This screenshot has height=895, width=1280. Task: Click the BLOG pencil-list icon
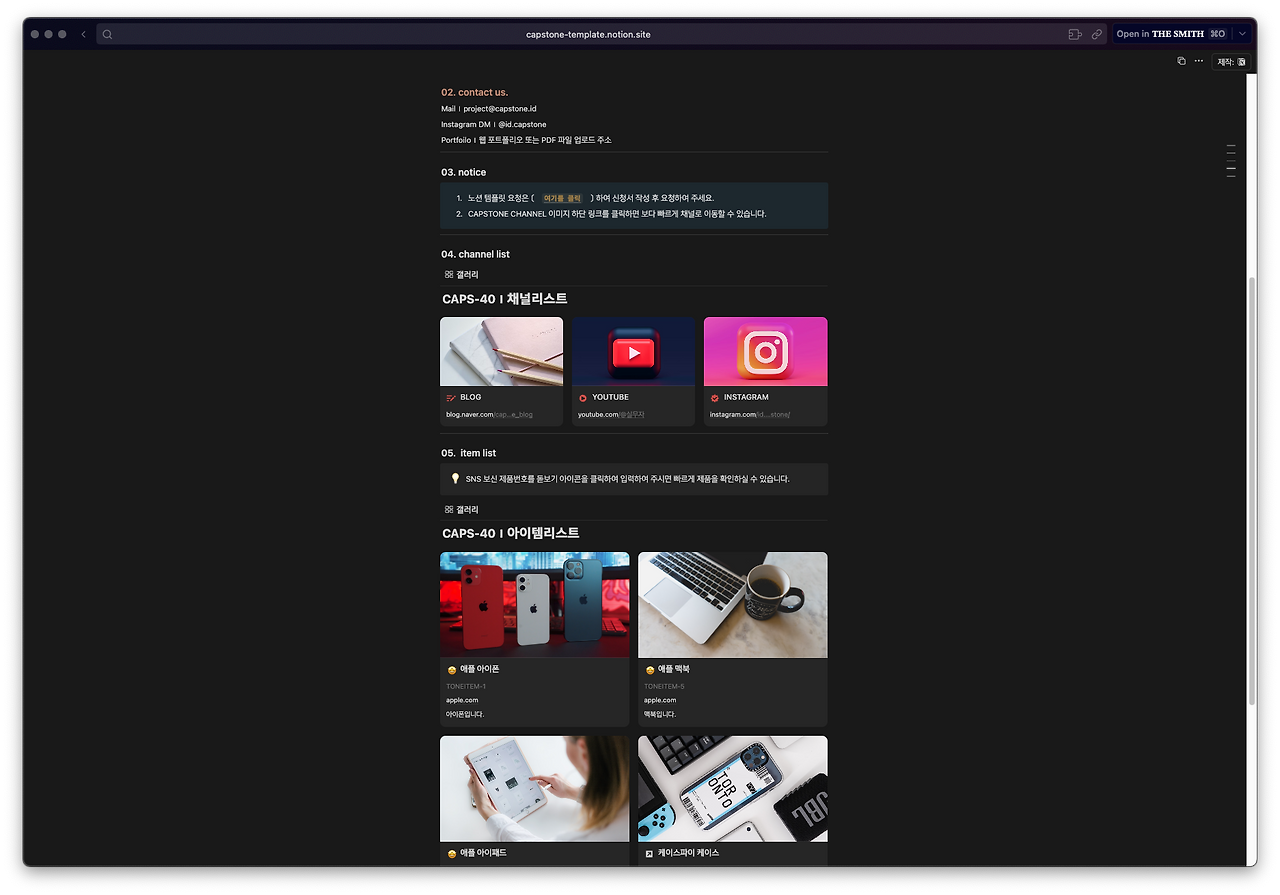click(x=451, y=398)
